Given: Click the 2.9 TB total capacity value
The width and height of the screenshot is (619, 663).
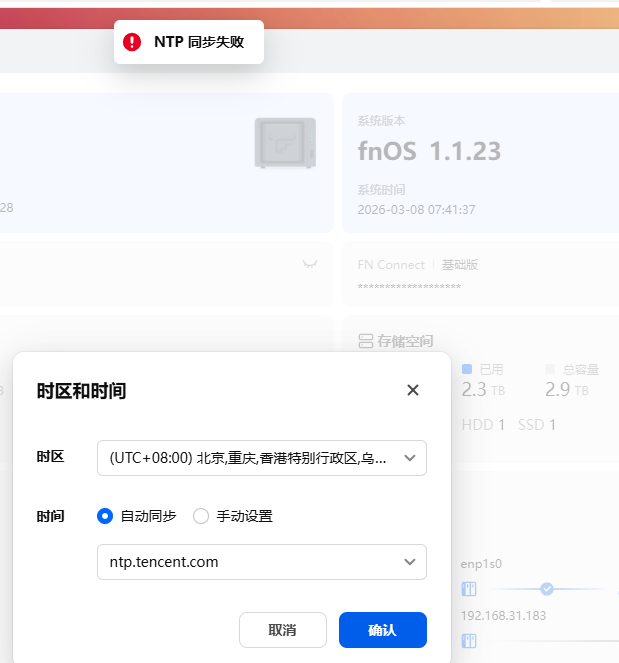Looking at the screenshot, I should [x=567, y=389].
